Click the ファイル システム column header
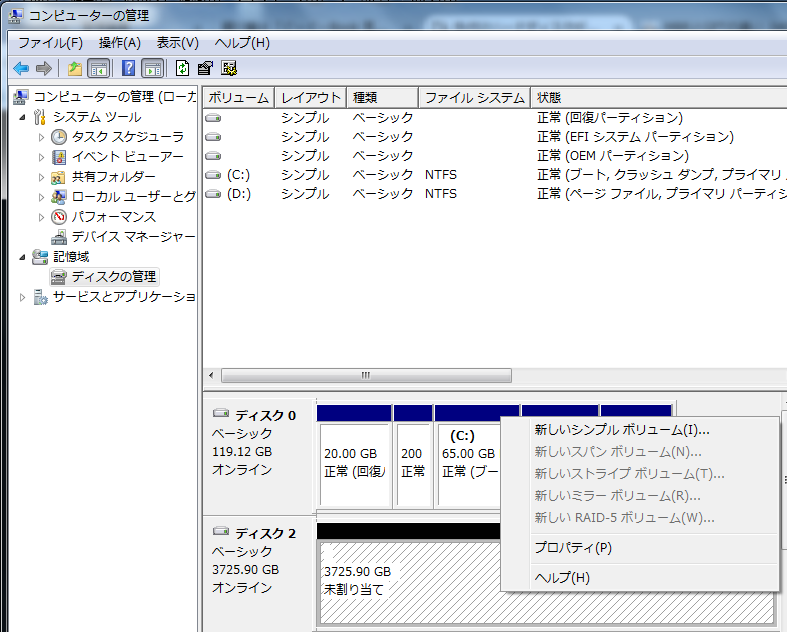The image size is (787, 632). click(474, 97)
